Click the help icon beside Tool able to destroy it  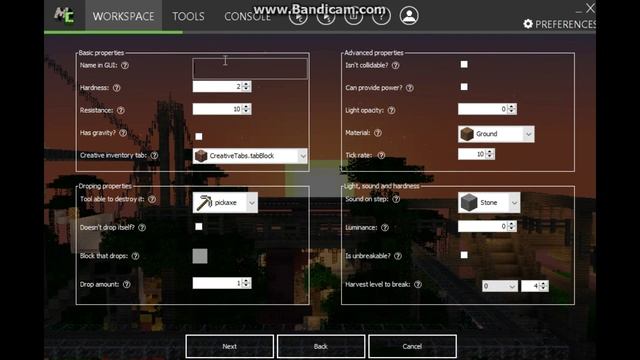[x=152, y=199]
